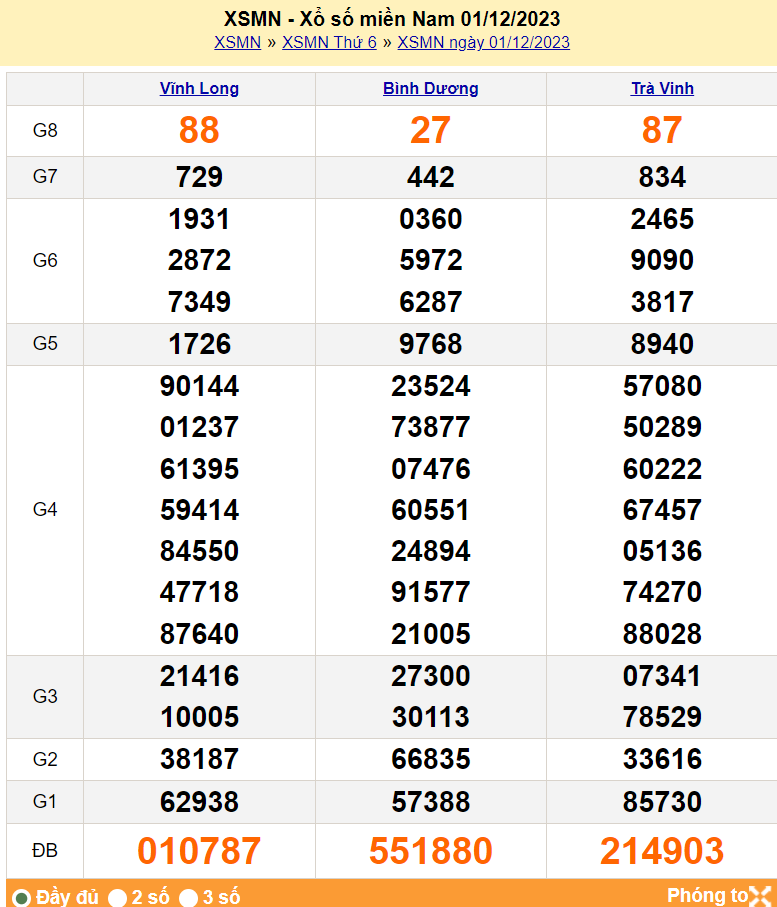Image resolution: width=777 pixels, height=907 pixels.
Task: Click Bình Dương special prize 551880
Action: pos(430,851)
